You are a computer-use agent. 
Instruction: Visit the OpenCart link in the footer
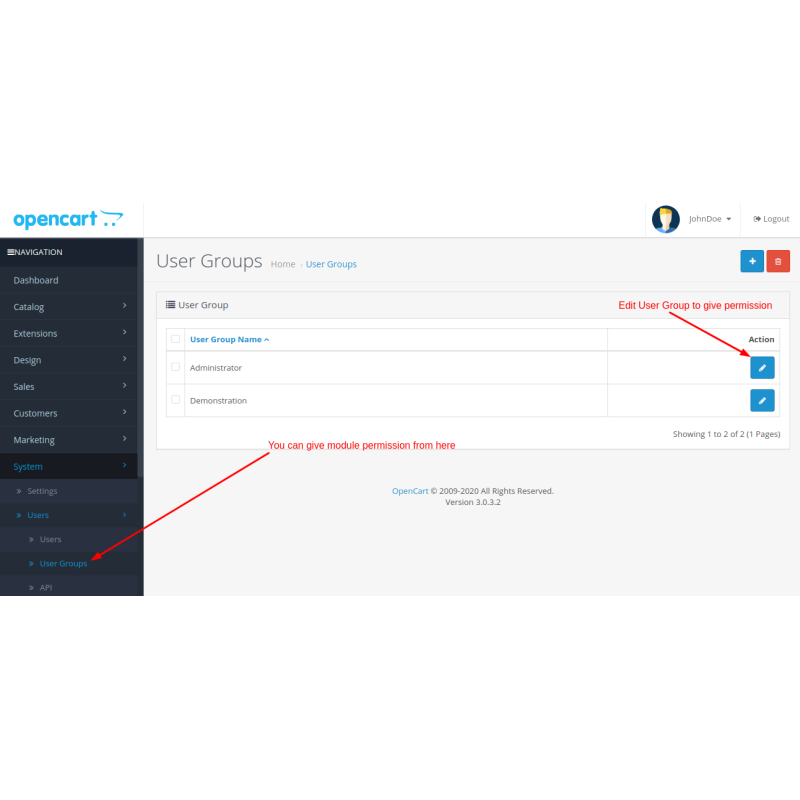(410, 491)
